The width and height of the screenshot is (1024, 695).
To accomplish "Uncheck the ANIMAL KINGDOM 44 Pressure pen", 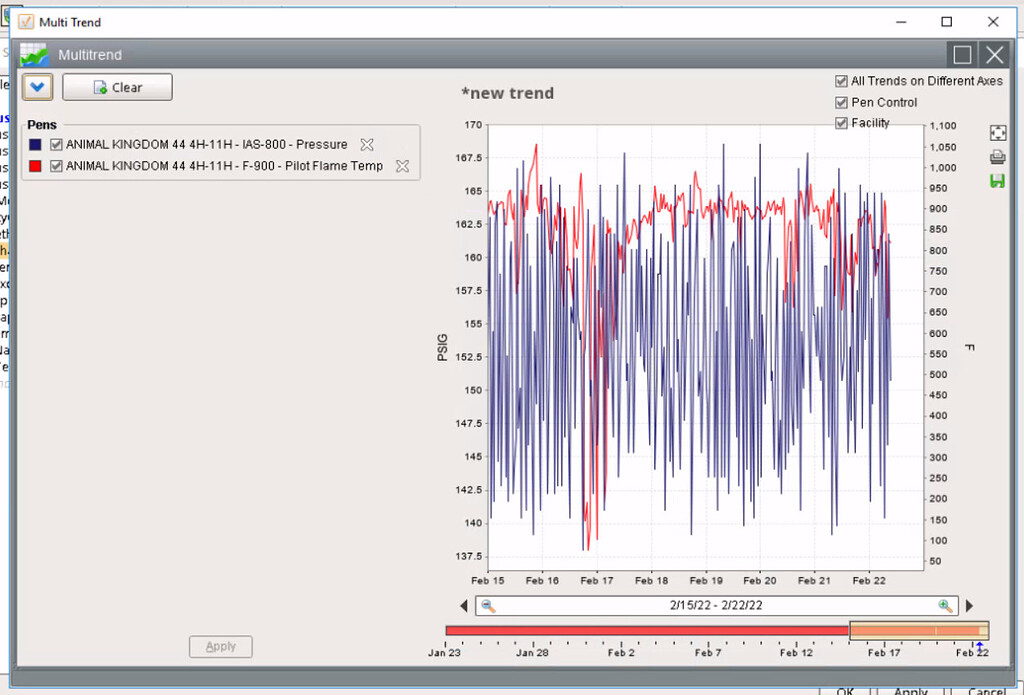I will (x=56, y=144).
